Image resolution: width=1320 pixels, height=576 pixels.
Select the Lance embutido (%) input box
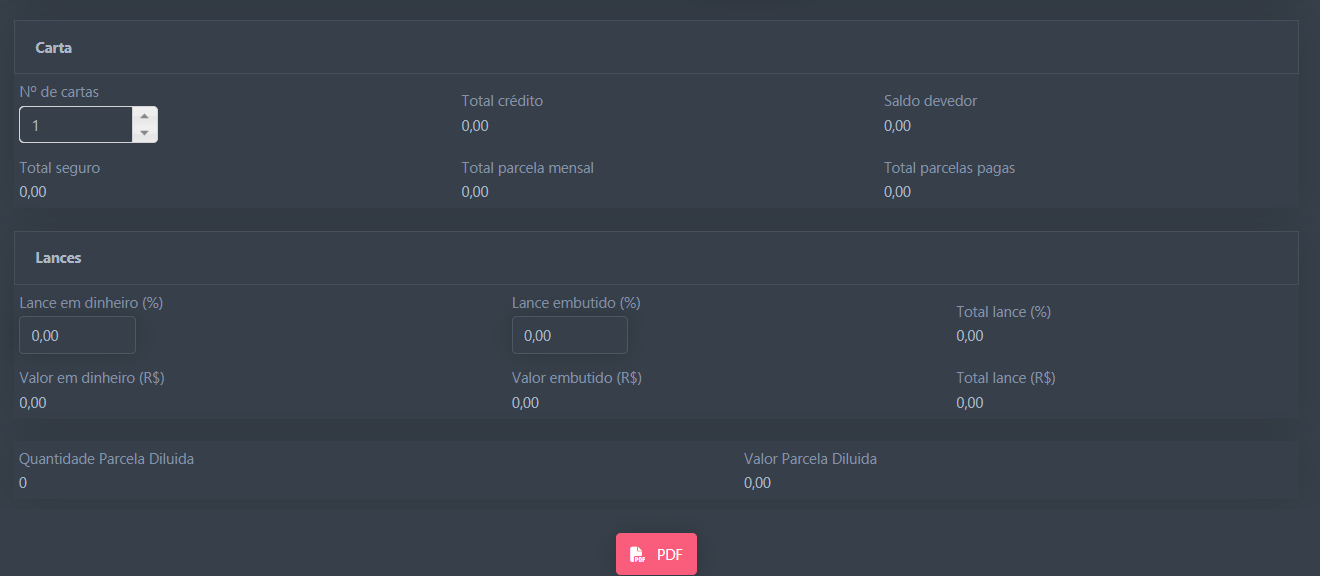click(569, 335)
